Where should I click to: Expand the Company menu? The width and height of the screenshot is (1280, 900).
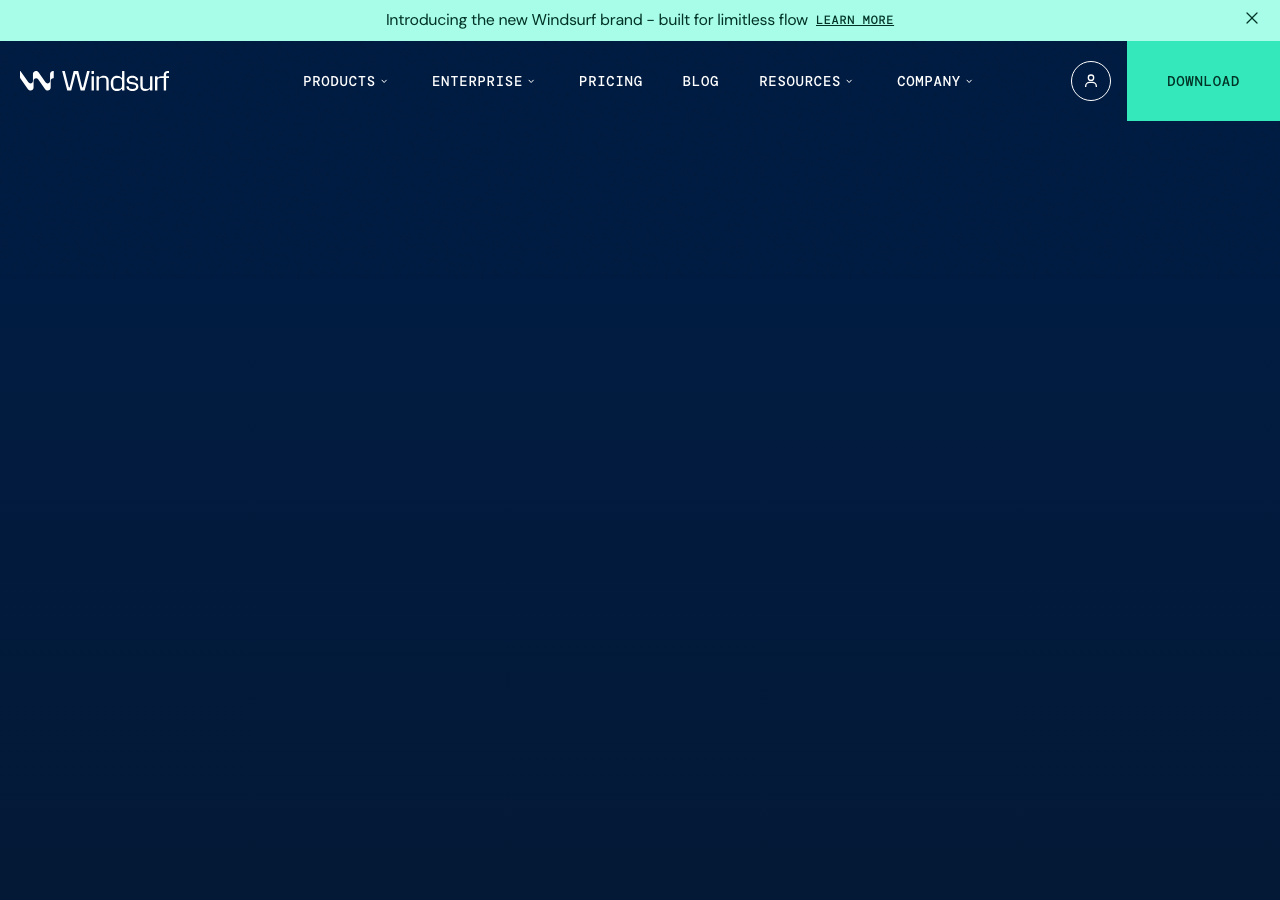(935, 81)
